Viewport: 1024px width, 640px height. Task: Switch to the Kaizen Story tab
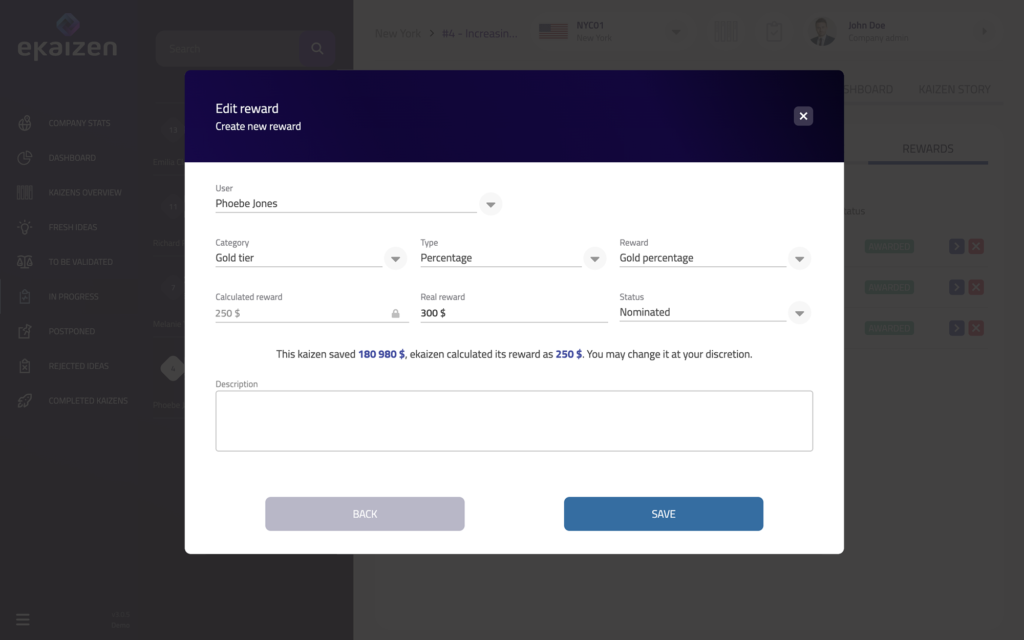[x=954, y=90]
